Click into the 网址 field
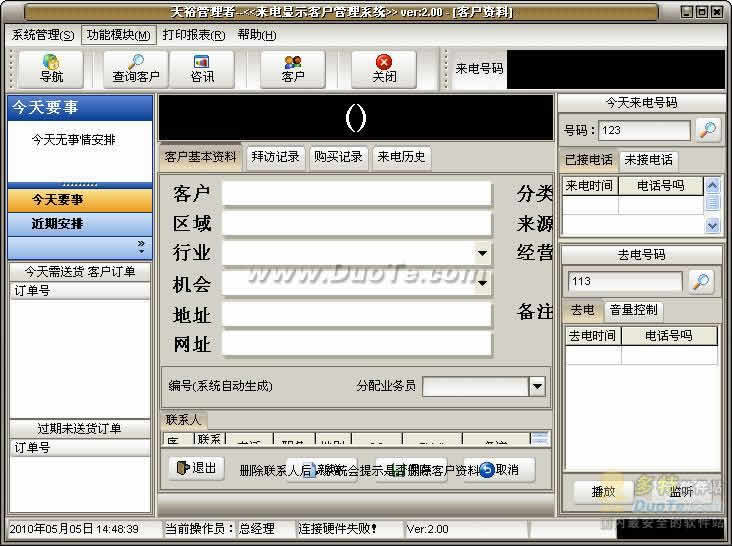Viewport: 732px width, 546px height. point(357,345)
